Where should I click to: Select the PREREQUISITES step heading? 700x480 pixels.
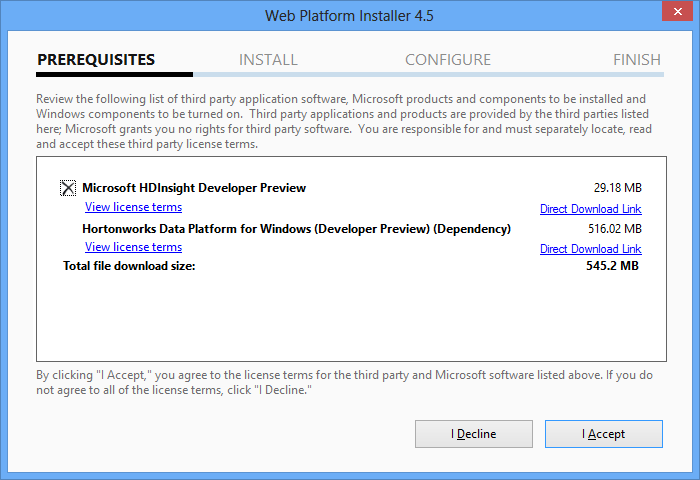click(96, 59)
